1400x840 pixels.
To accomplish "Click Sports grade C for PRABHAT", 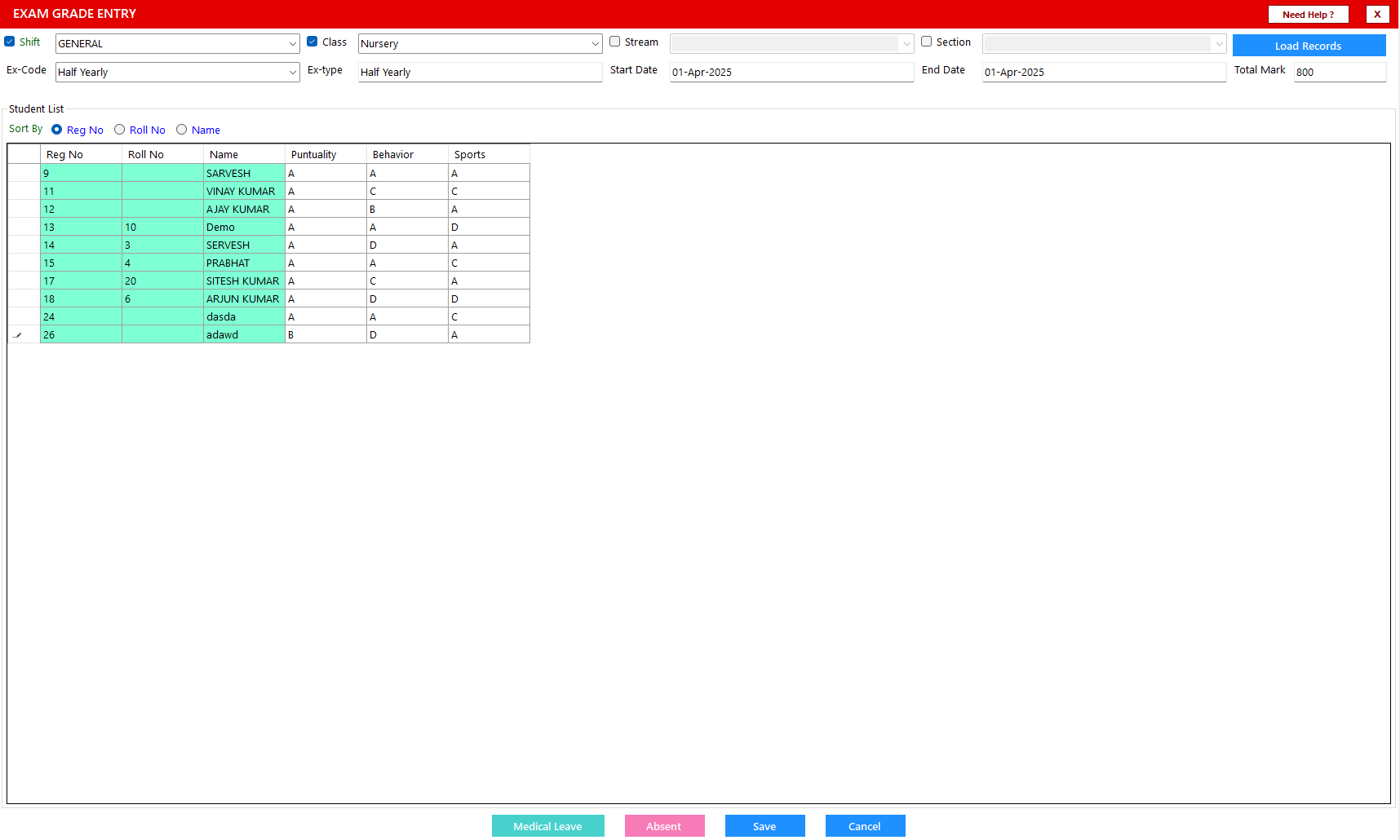I will click(490, 263).
